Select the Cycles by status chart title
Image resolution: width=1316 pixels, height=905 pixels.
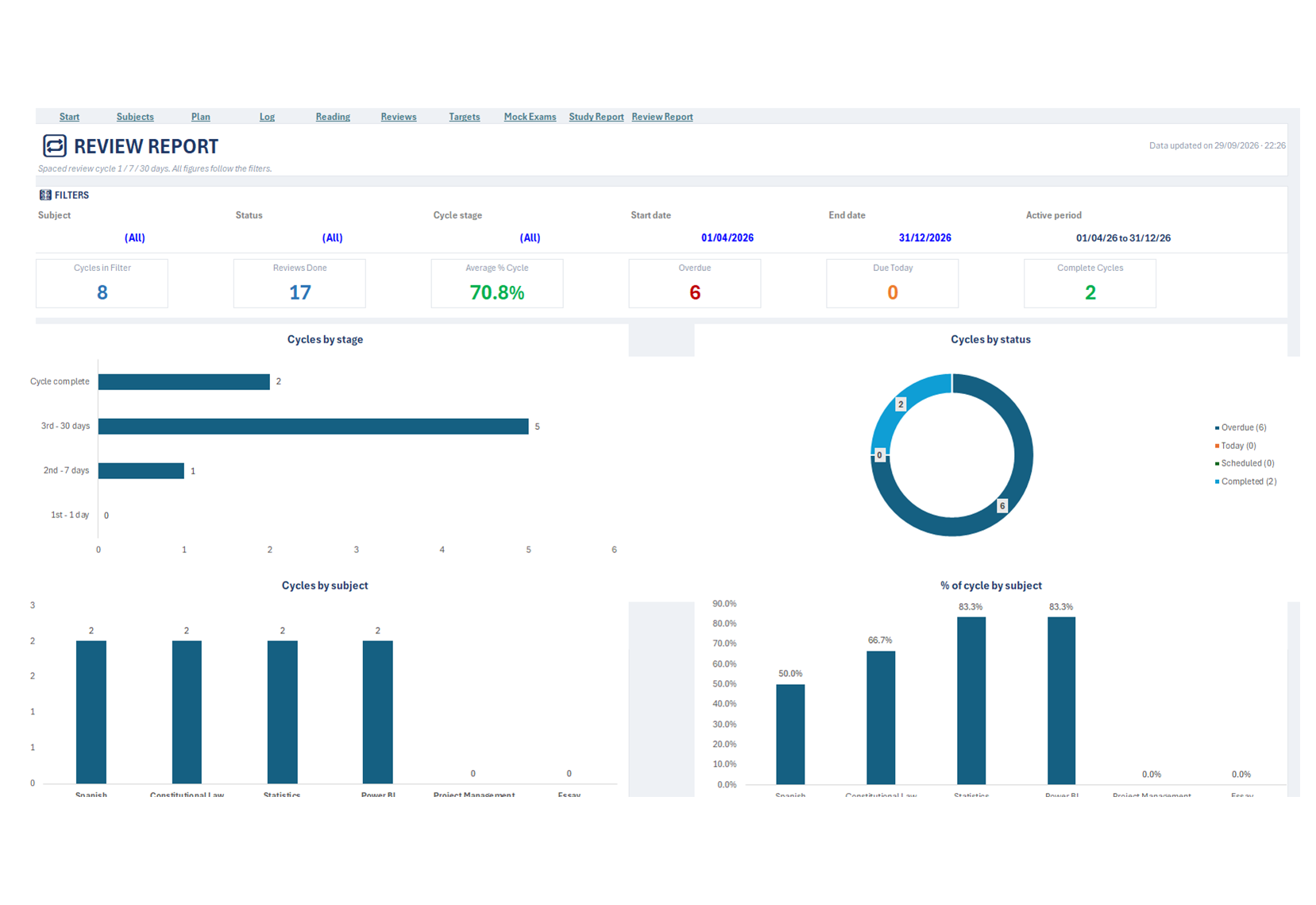pos(990,339)
